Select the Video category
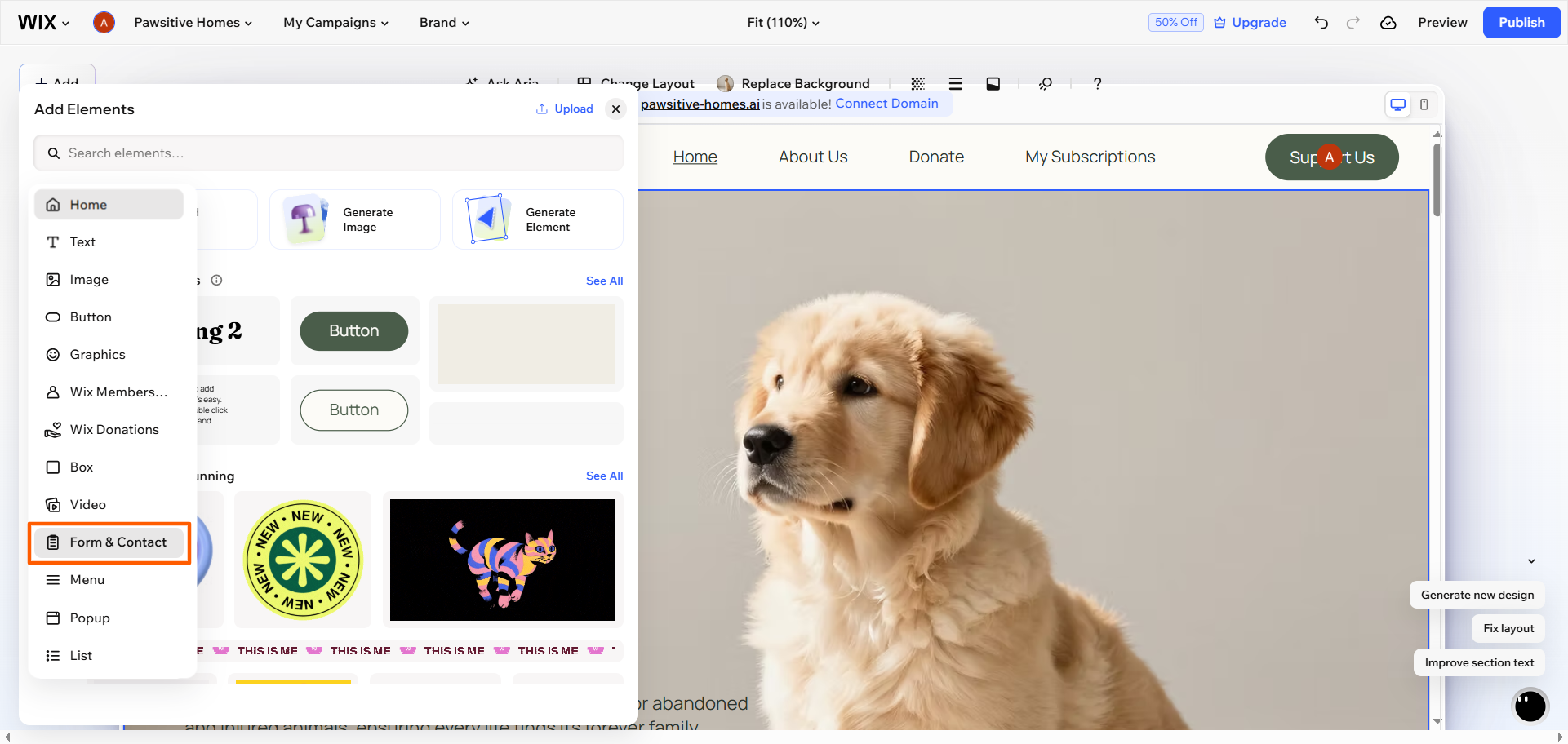 coord(109,505)
